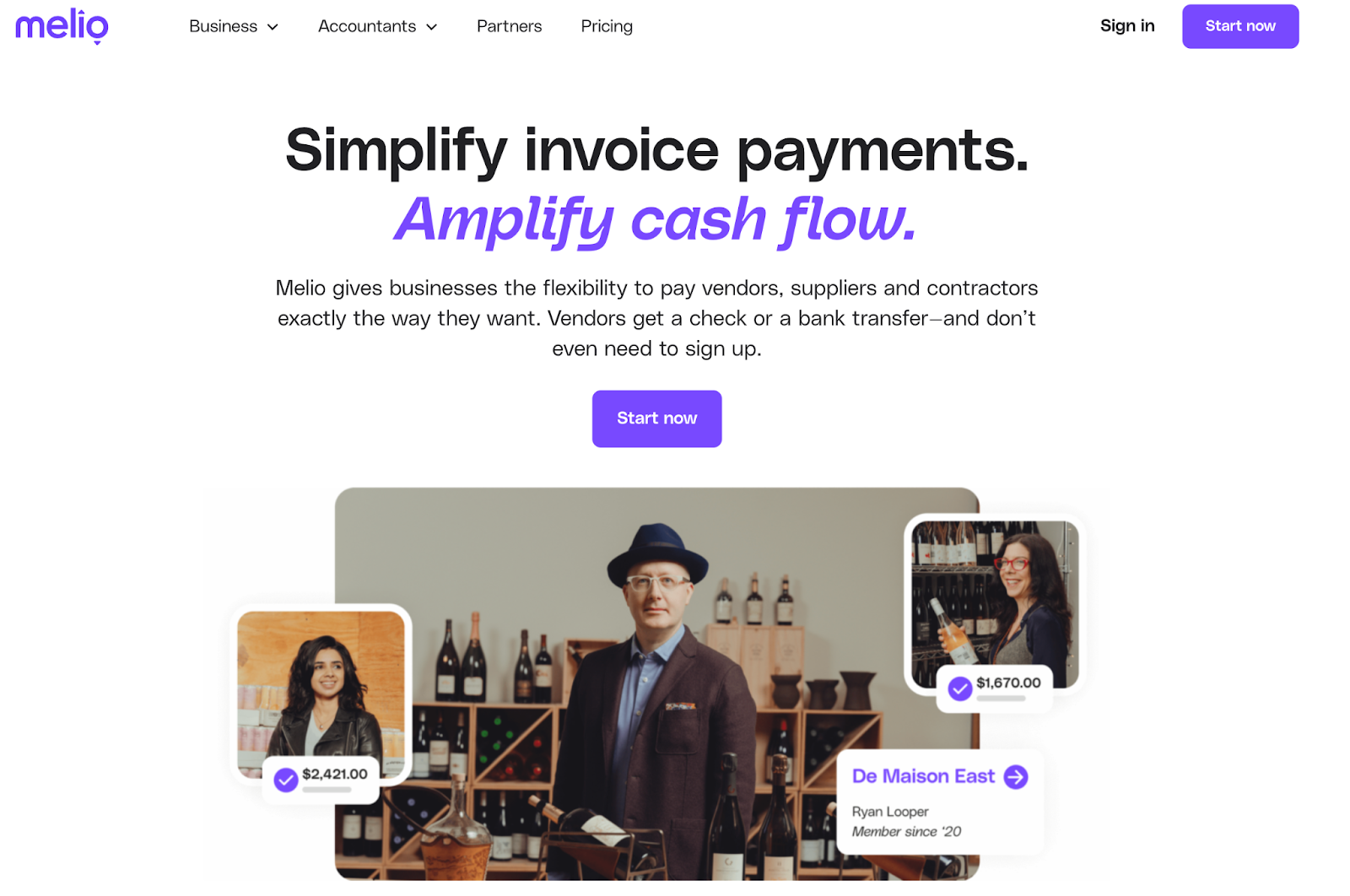Click the $2,421.00 payment badge
1350x896 pixels.
pos(321,780)
